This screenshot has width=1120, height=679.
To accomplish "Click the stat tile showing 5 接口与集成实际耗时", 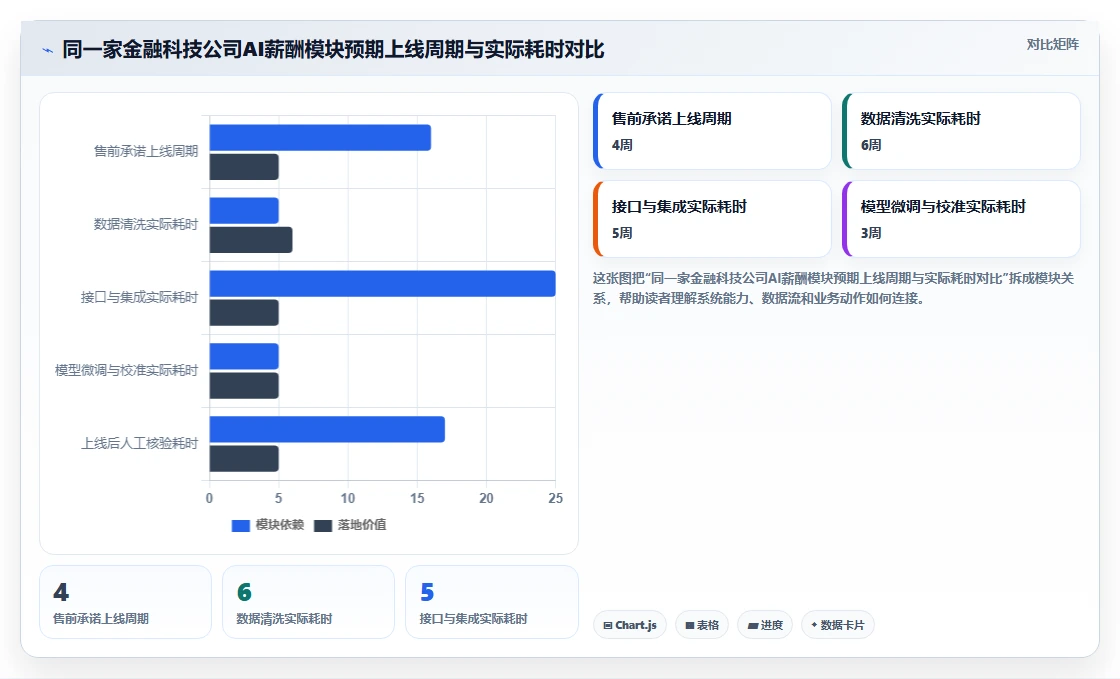I will click(x=491, y=602).
